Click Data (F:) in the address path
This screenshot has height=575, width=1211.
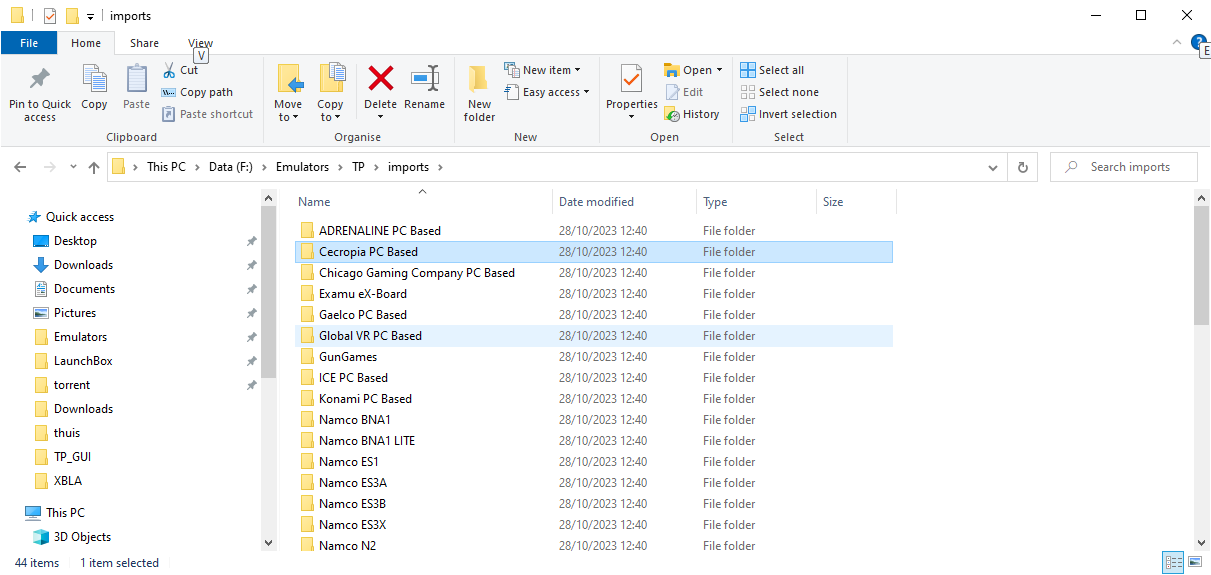point(231,167)
